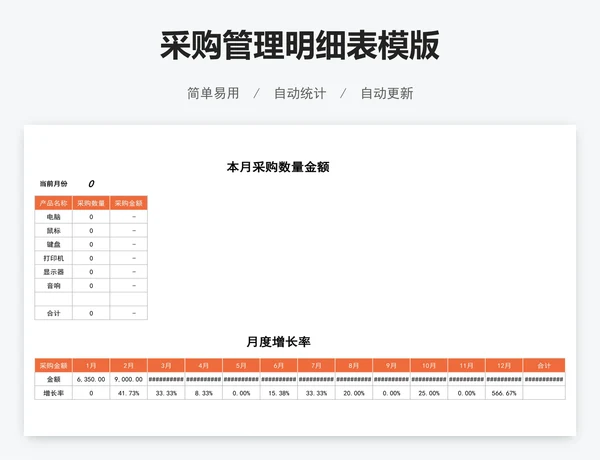Select the 9,000.00 amount cell
Screen dimensions: 600x460
point(129,379)
